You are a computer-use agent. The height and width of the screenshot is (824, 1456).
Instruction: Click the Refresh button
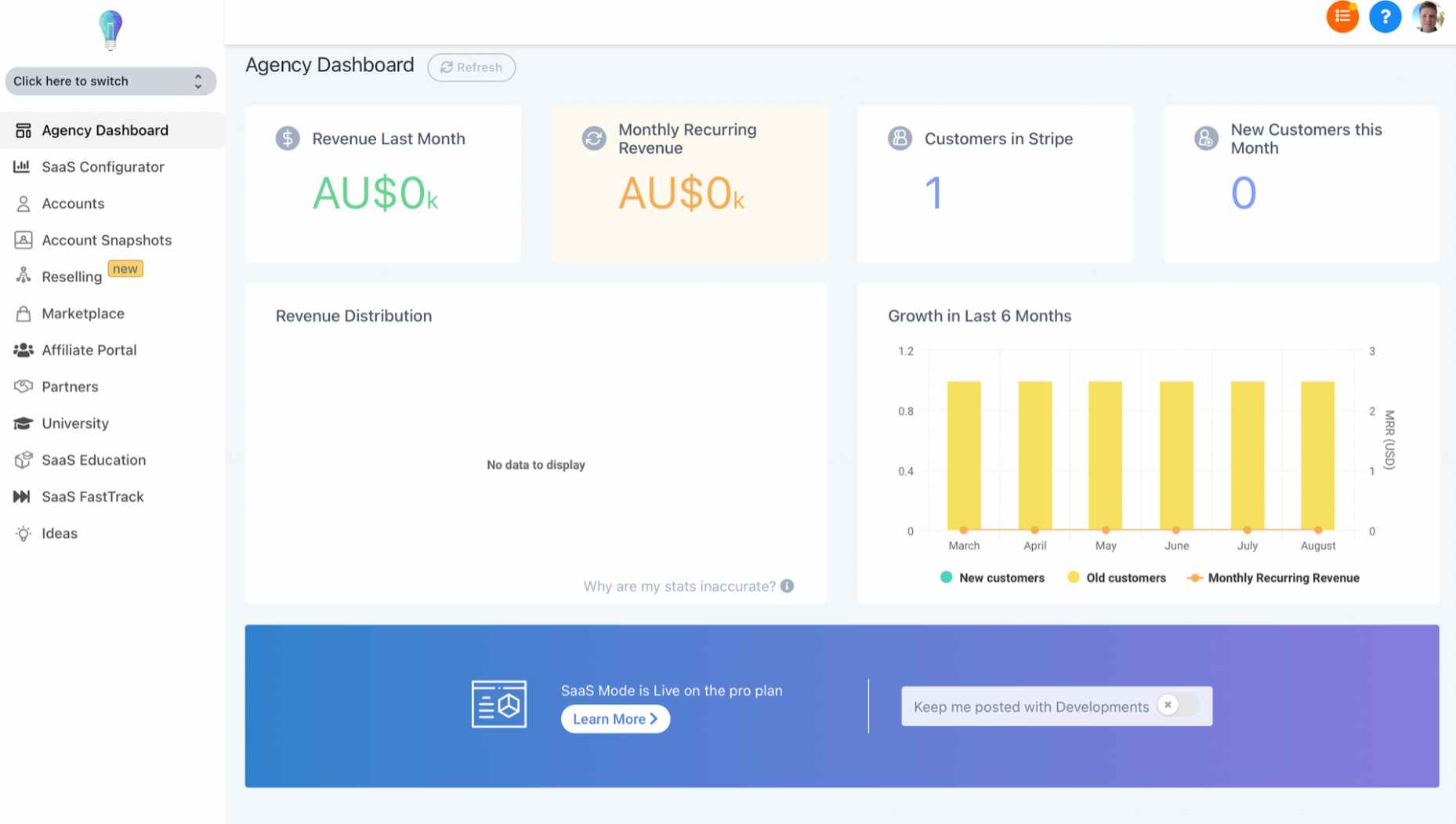click(x=471, y=67)
